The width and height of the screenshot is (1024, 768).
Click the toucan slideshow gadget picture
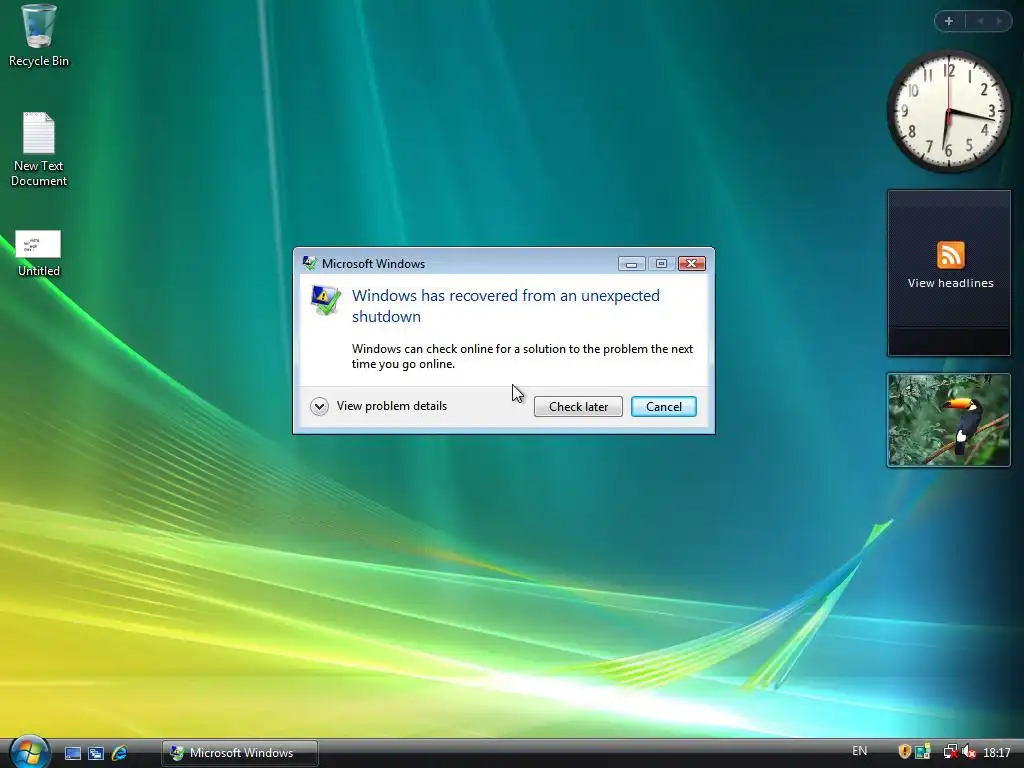coord(949,420)
